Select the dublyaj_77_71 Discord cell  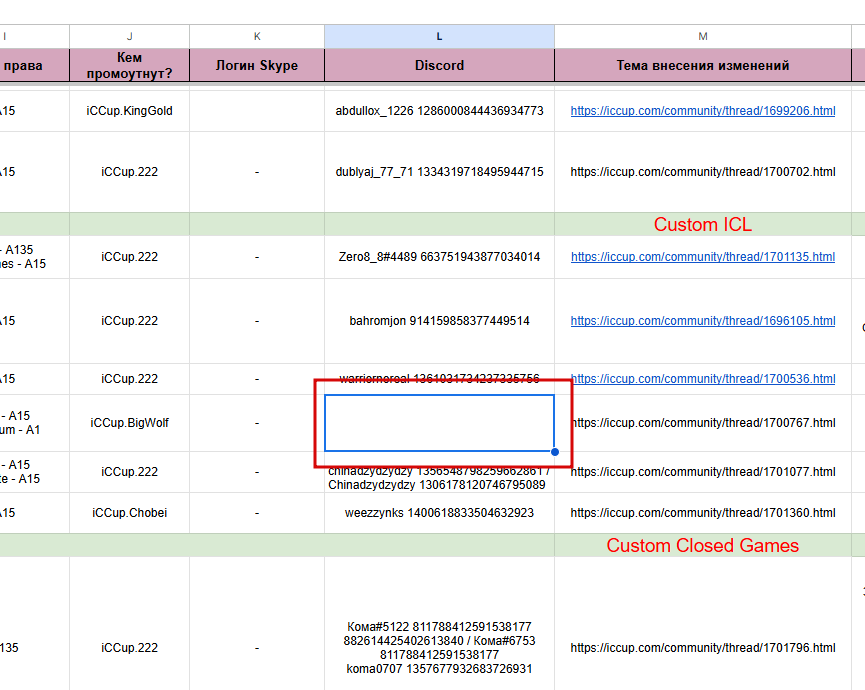coord(439,172)
